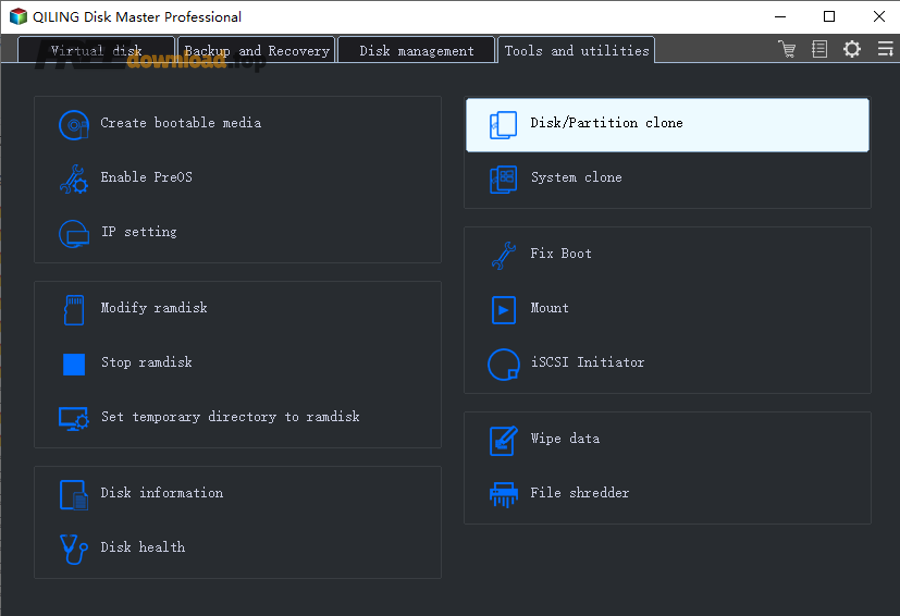The width and height of the screenshot is (900, 616).
Task: Click the Set temporary directory monitor-gear icon
Action: (74, 419)
